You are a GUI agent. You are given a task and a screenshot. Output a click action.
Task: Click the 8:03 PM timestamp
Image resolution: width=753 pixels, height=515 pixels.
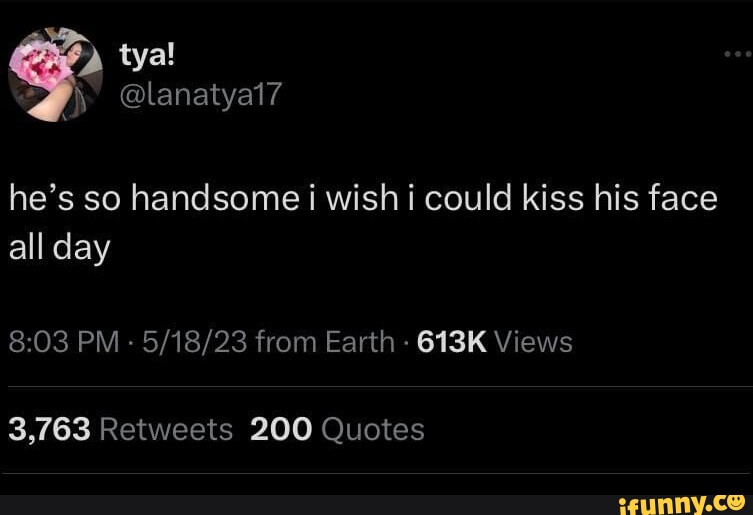tap(63, 342)
